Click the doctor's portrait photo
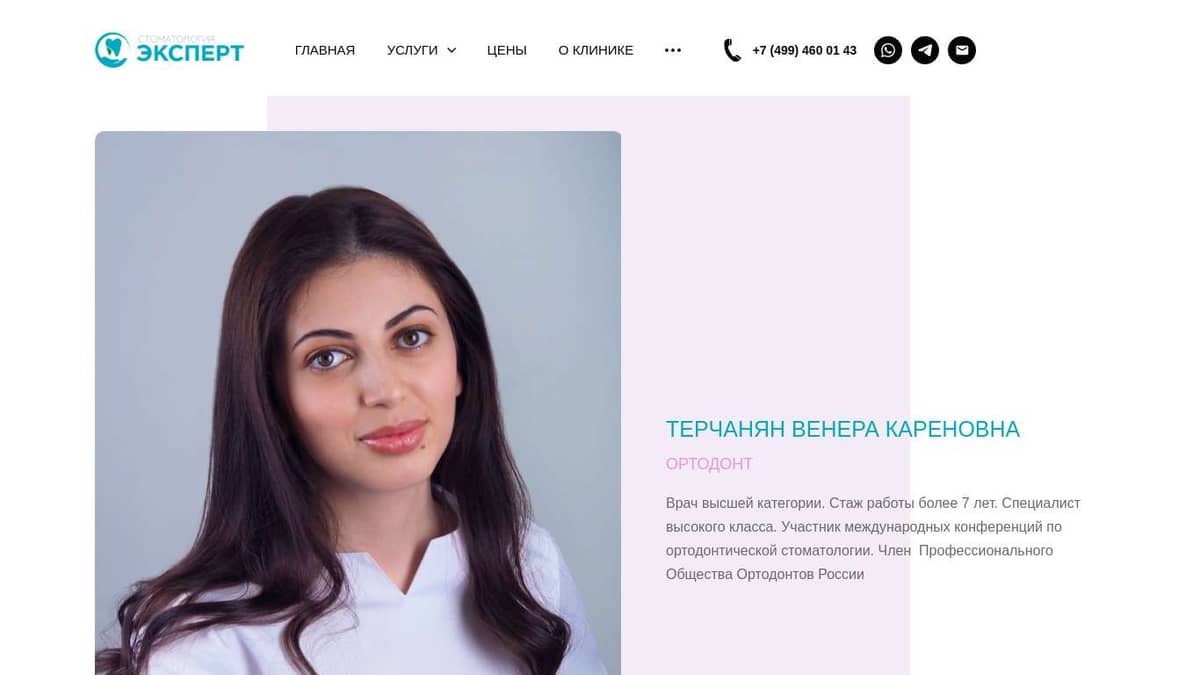Viewport: 1200px width, 675px height. (x=358, y=403)
